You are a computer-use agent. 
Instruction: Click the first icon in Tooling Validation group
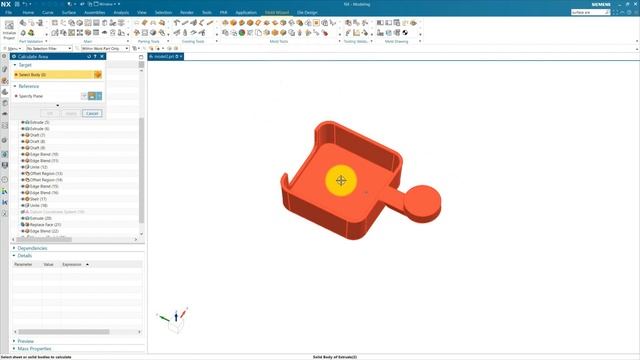(x=348, y=23)
